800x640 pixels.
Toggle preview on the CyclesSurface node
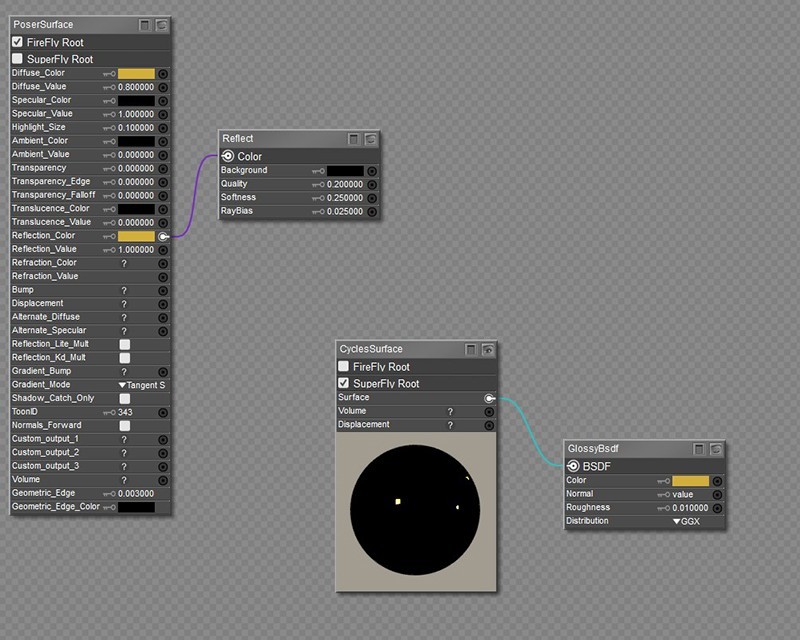click(x=488, y=349)
